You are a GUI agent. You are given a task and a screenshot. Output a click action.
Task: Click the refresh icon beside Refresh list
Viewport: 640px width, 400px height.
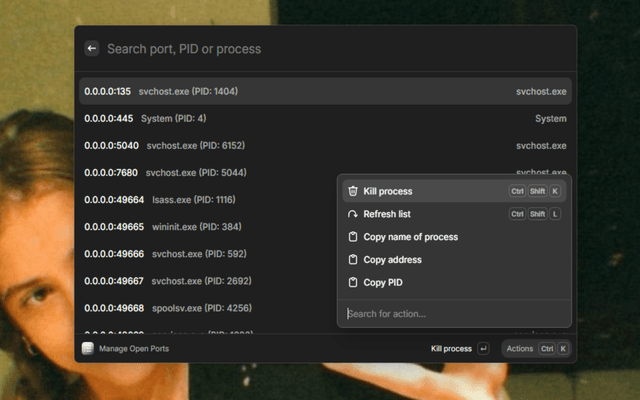coord(352,214)
